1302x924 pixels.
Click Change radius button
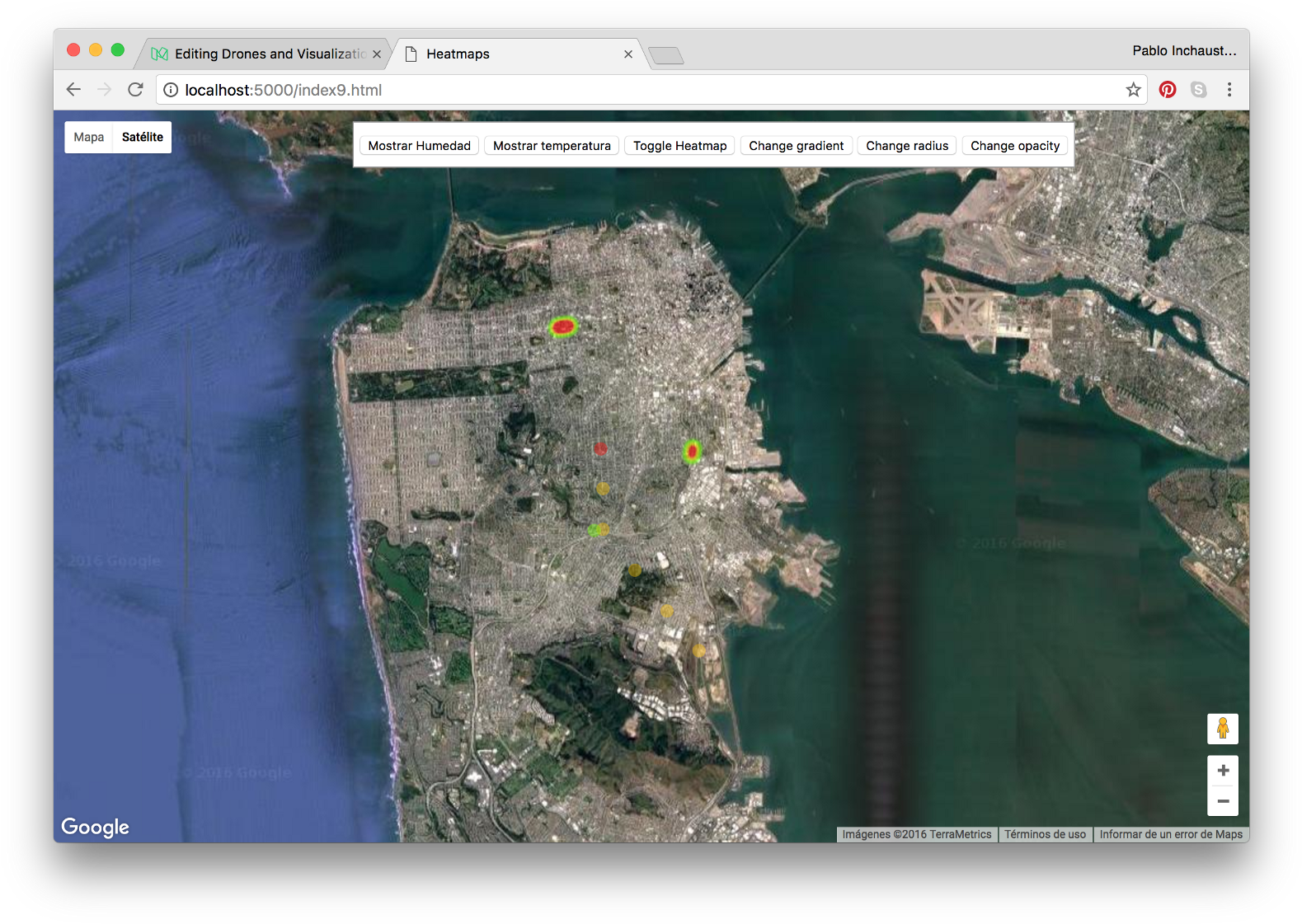pyautogui.click(x=906, y=146)
